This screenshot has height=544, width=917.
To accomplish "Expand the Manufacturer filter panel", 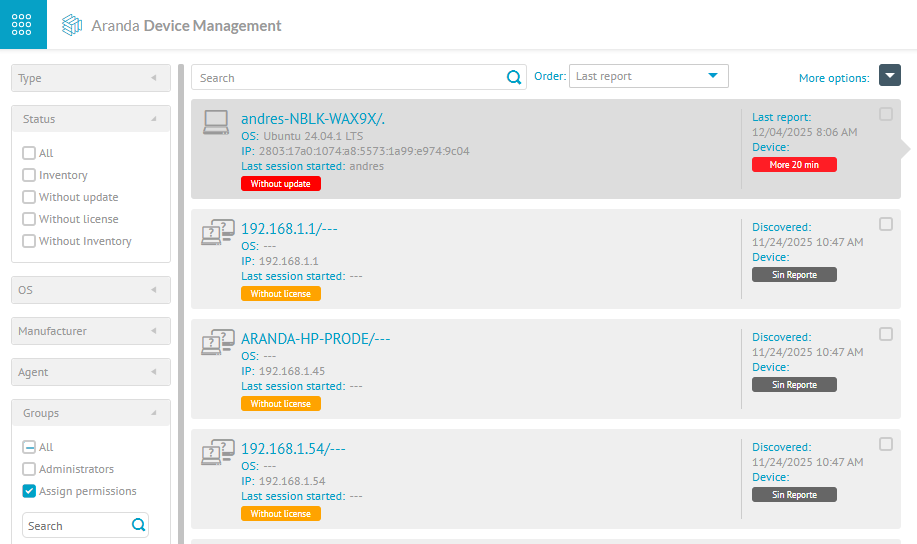I will [x=90, y=331].
